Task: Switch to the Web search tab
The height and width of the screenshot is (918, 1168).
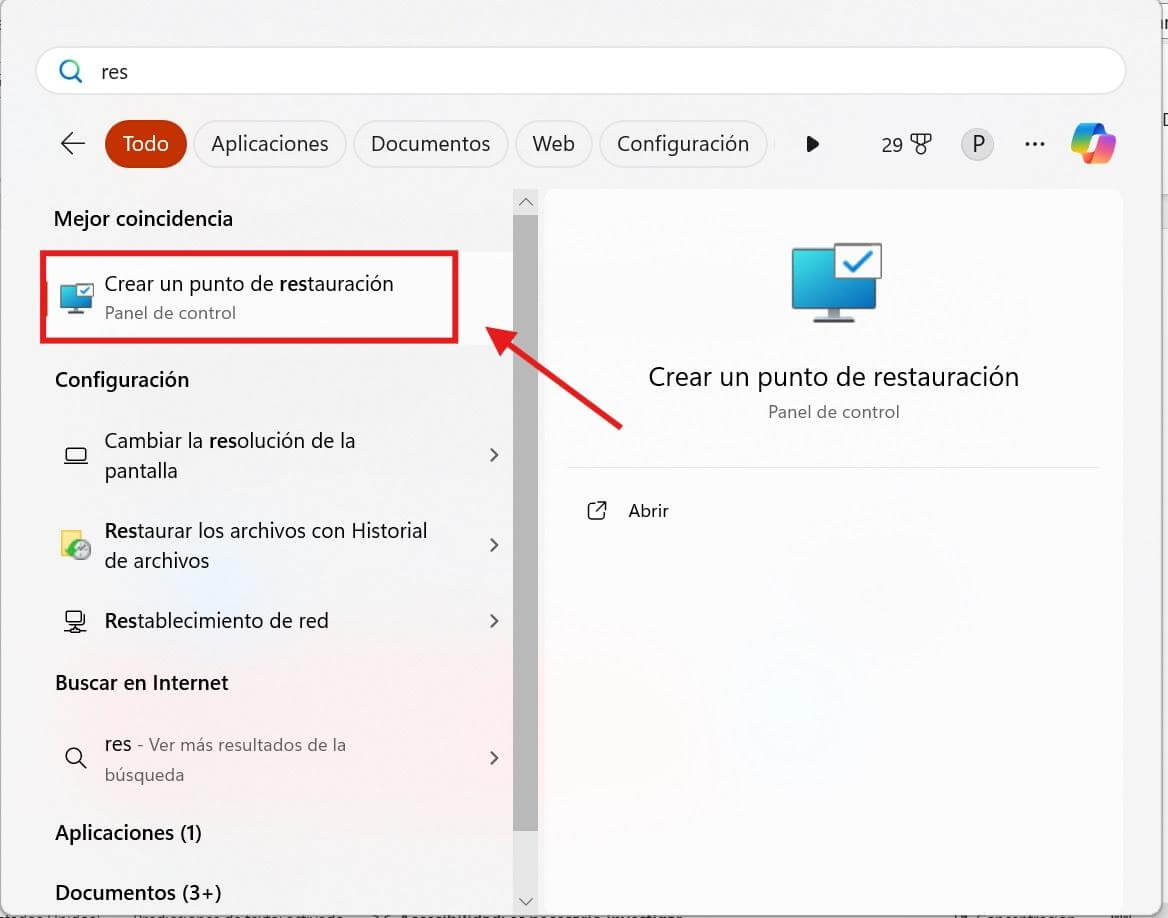Action: pyautogui.click(x=553, y=143)
